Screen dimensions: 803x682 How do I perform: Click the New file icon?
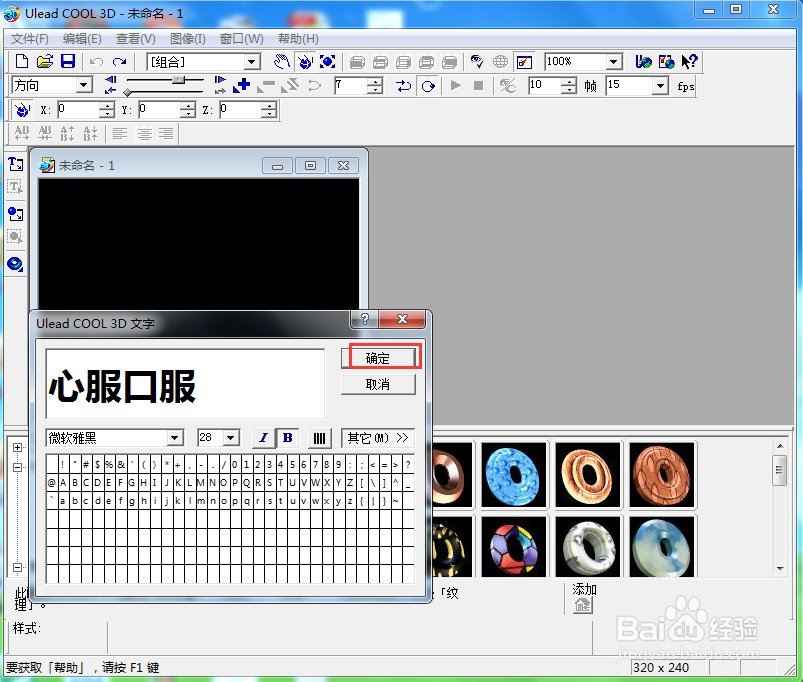(x=22, y=61)
